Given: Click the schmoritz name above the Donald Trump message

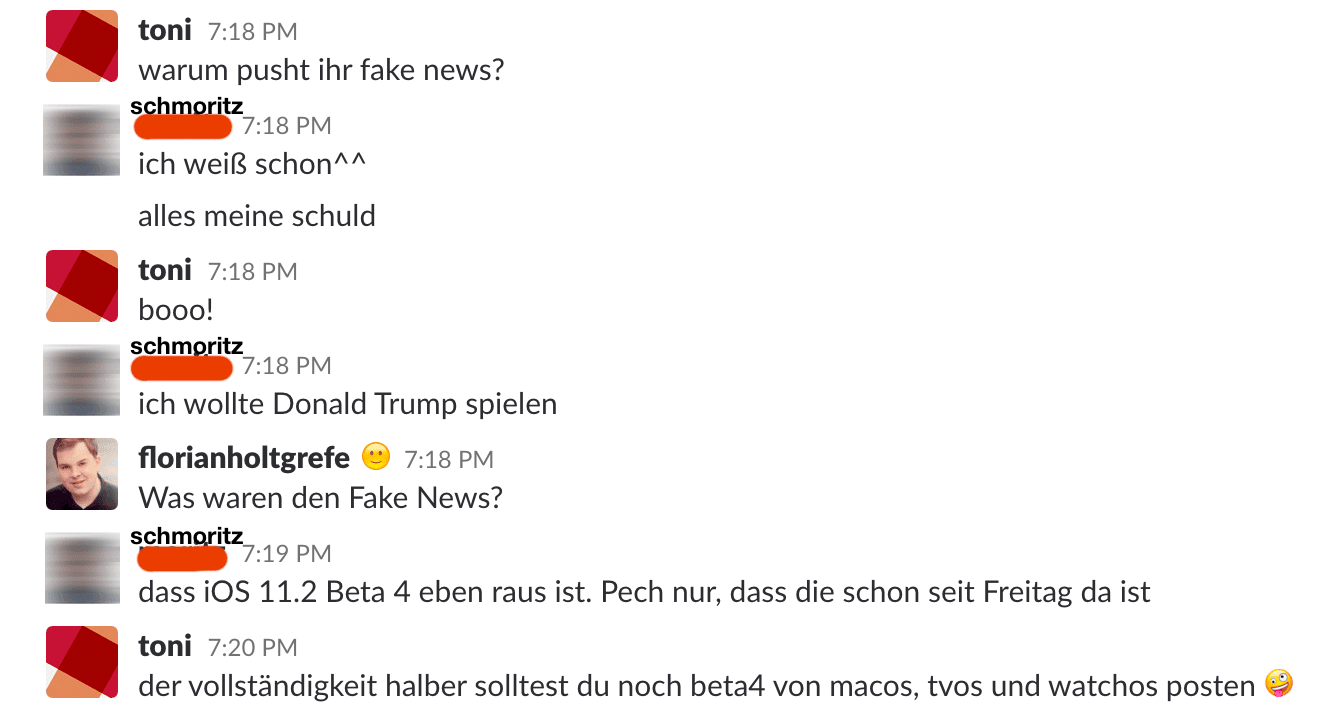Looking at the screenshot, I should coord(187,346).
